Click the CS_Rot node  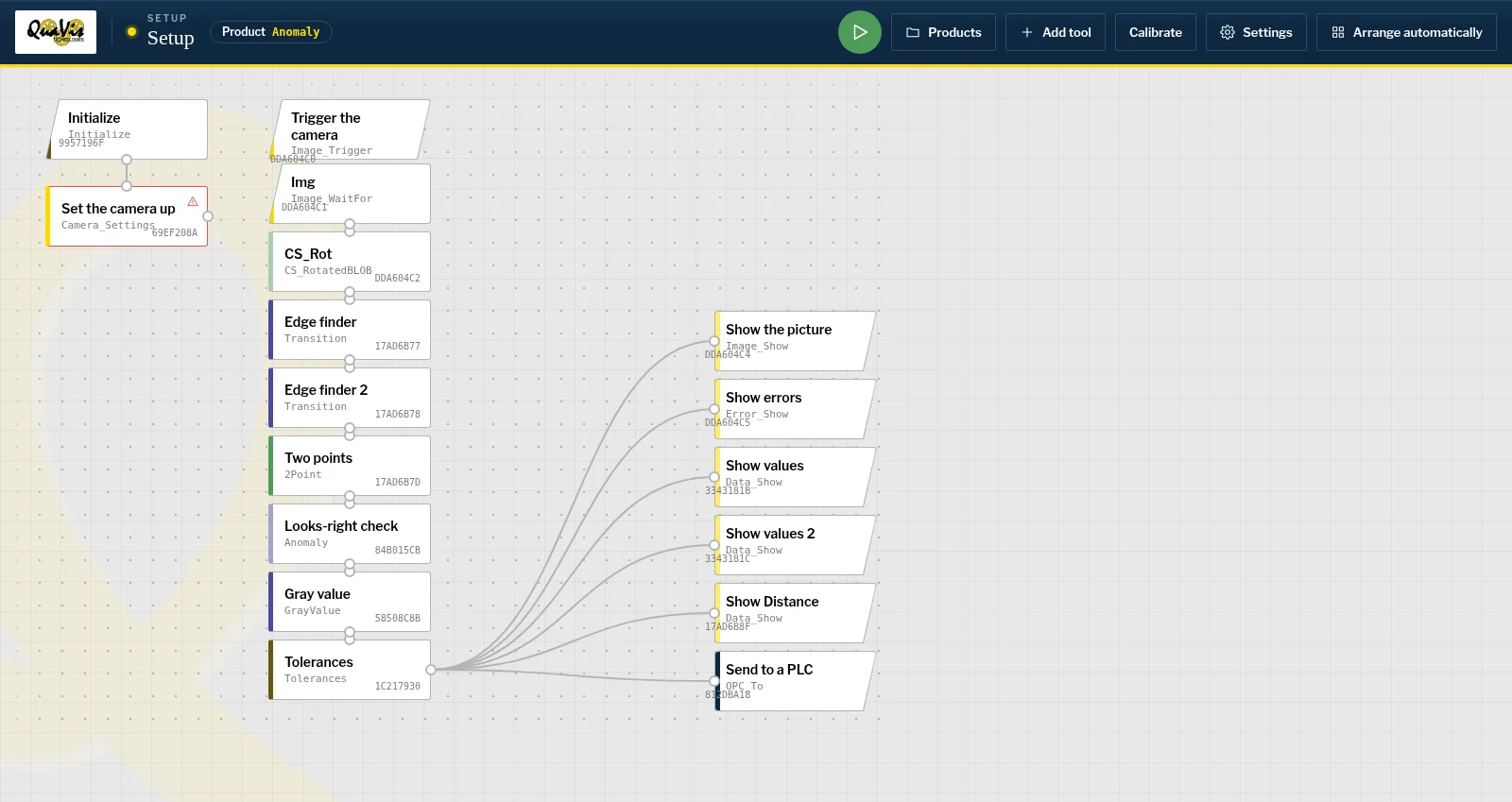[x=350, y=262]
